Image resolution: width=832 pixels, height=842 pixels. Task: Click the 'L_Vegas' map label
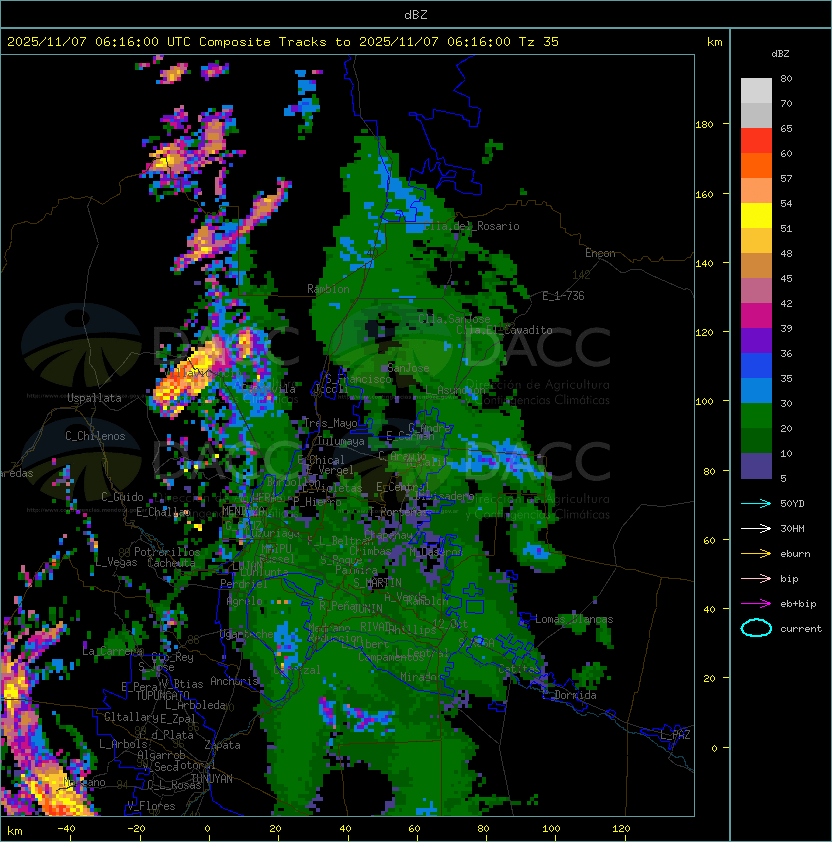click(117, 562)
